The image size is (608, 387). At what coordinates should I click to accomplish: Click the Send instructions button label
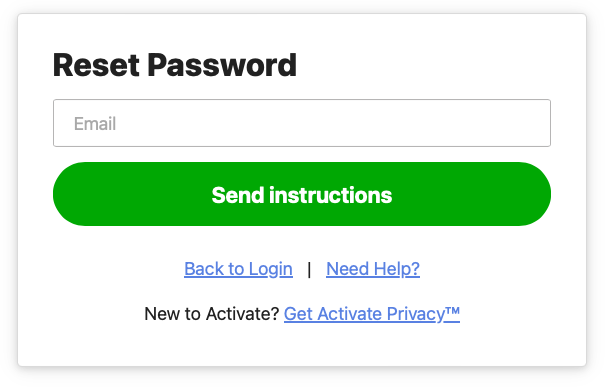click(302, 195)
